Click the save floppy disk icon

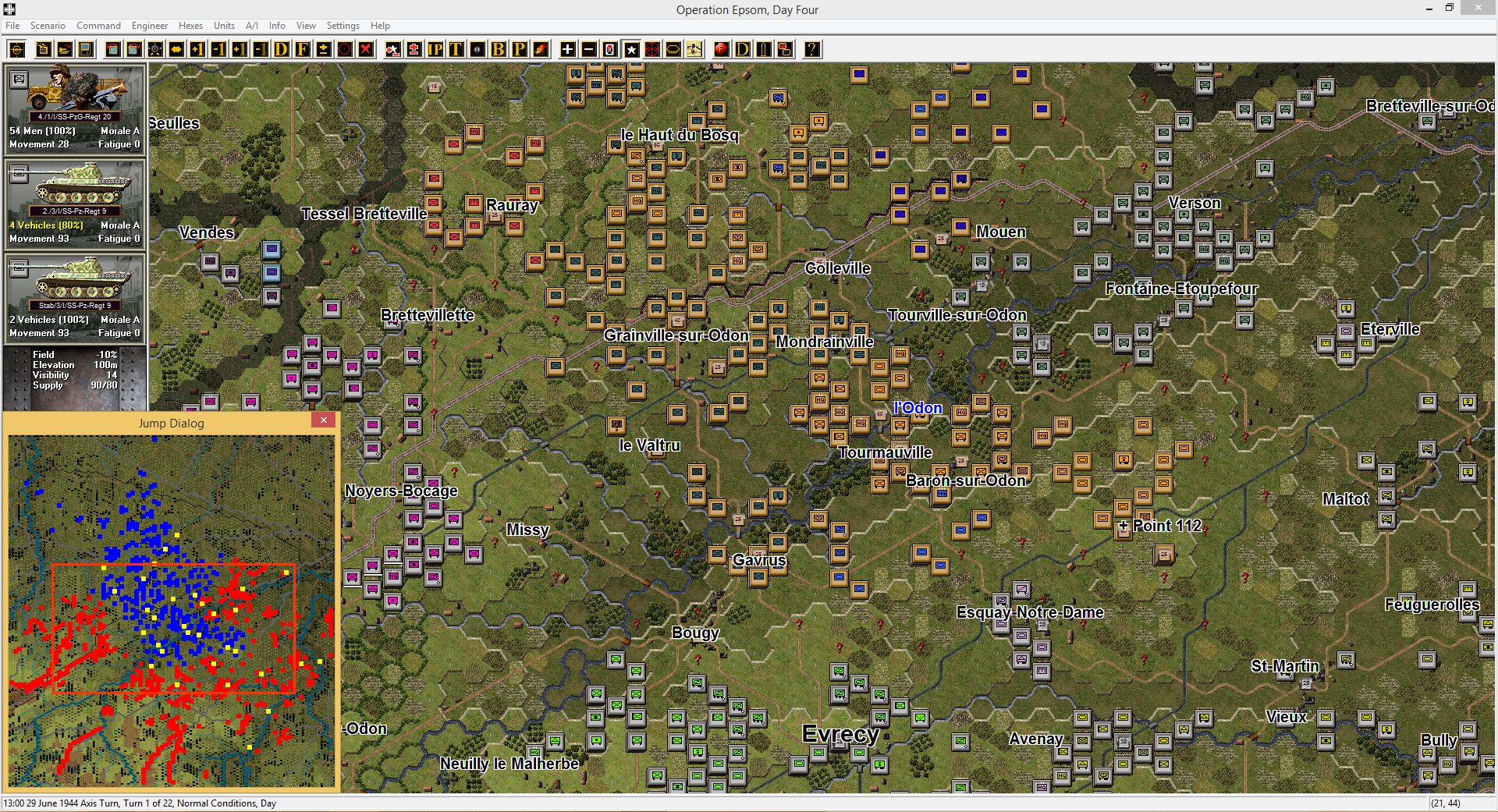(x=86, y=50)
